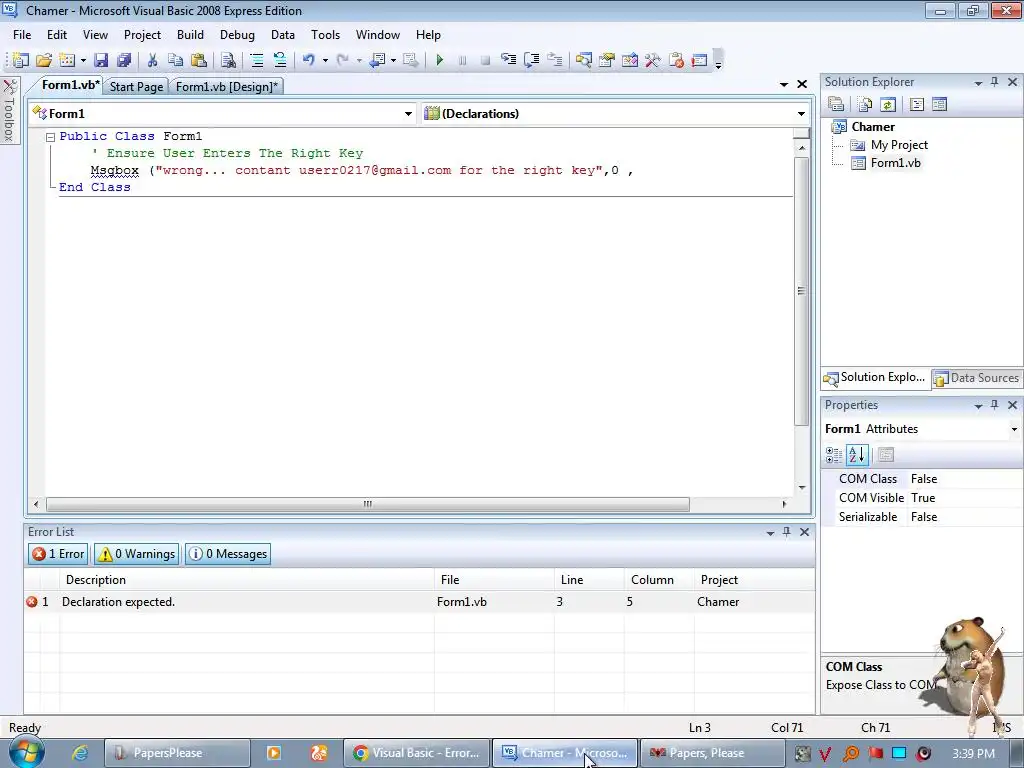Open the Build menu
1024x768 pixels.
(x=190, y=35)
